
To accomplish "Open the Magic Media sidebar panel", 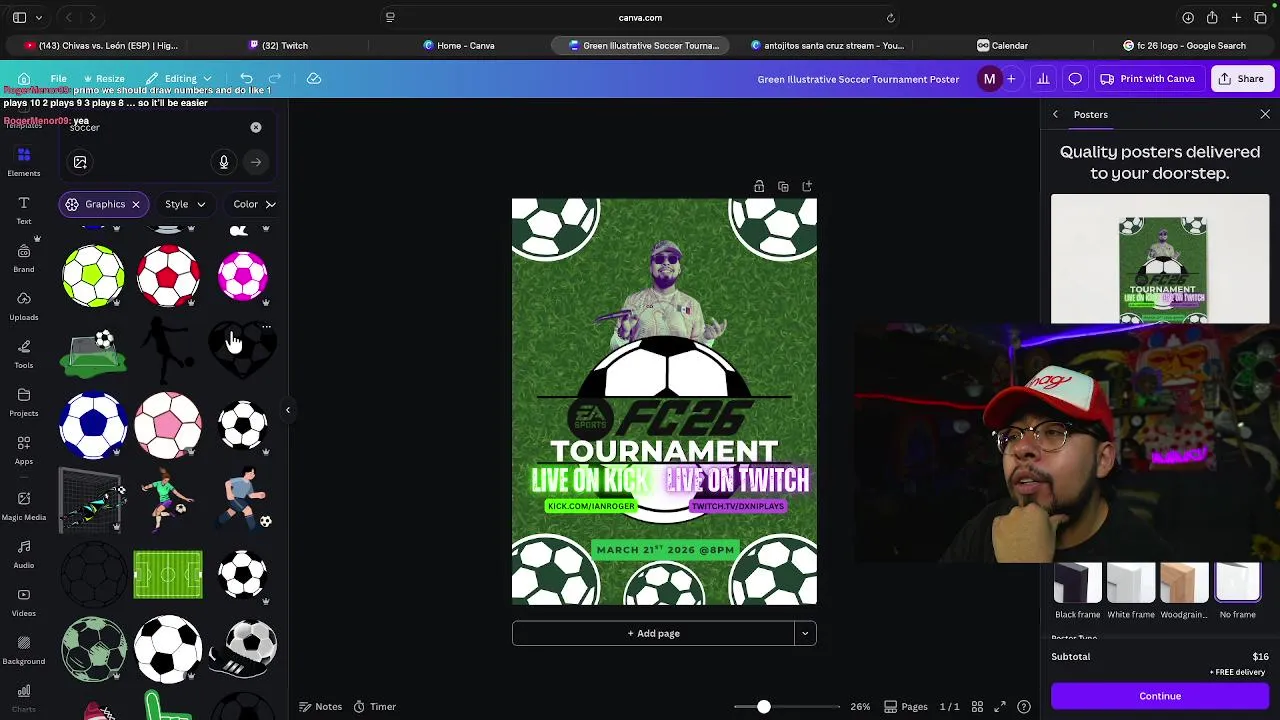I will click(24, 506).
